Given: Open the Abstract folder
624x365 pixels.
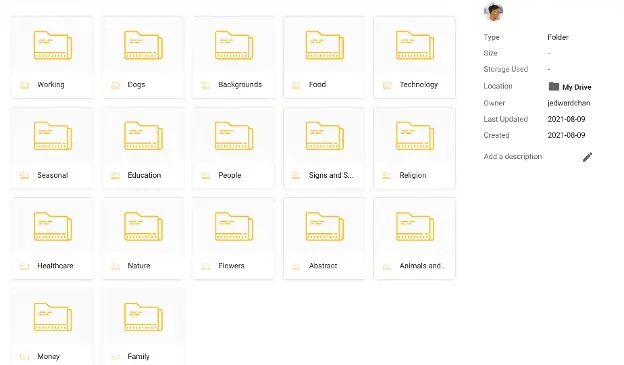Looking at the screenshot, I should pos(324,238).
